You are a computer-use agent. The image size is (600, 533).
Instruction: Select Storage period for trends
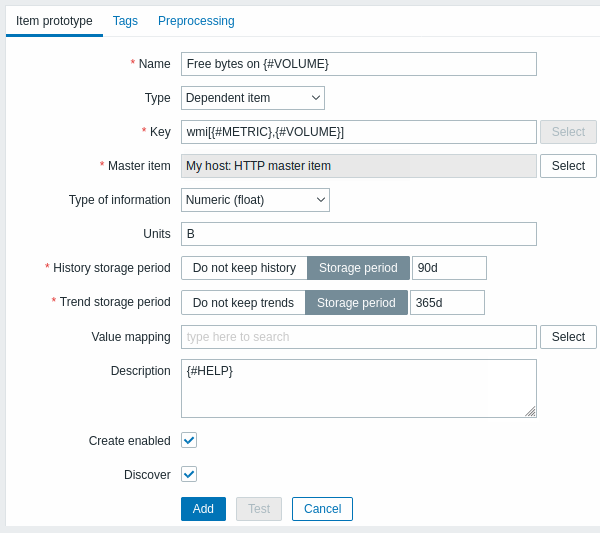[x=356, y=303]
